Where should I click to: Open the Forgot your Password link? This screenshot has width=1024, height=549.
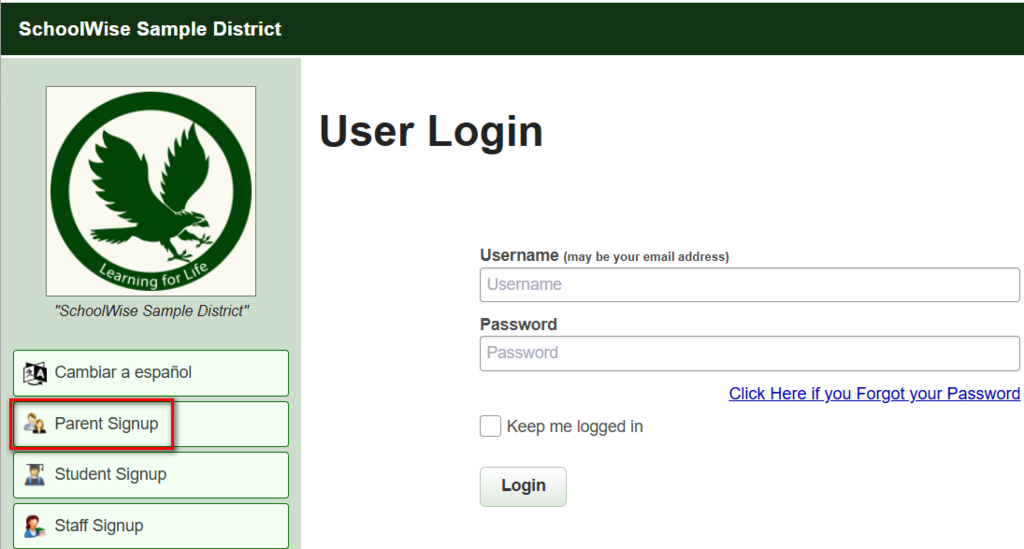(874, 394)
